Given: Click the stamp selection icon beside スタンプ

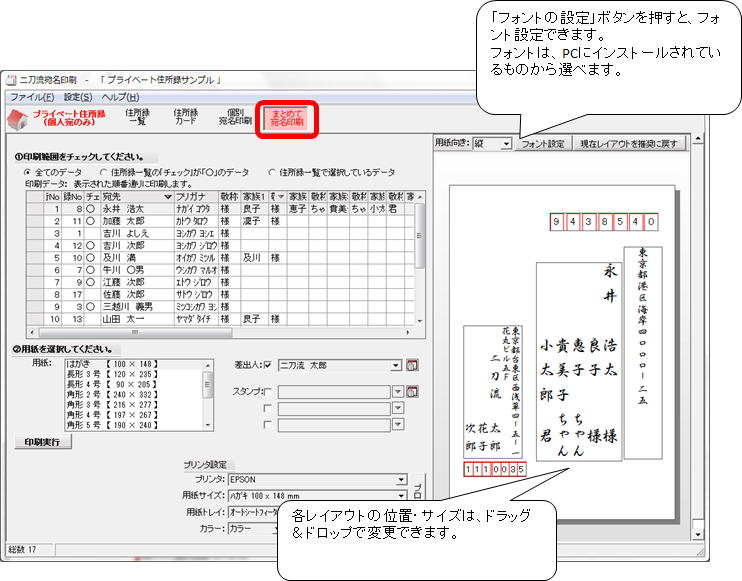Looking at the screenshot, I should click(411, 392).
